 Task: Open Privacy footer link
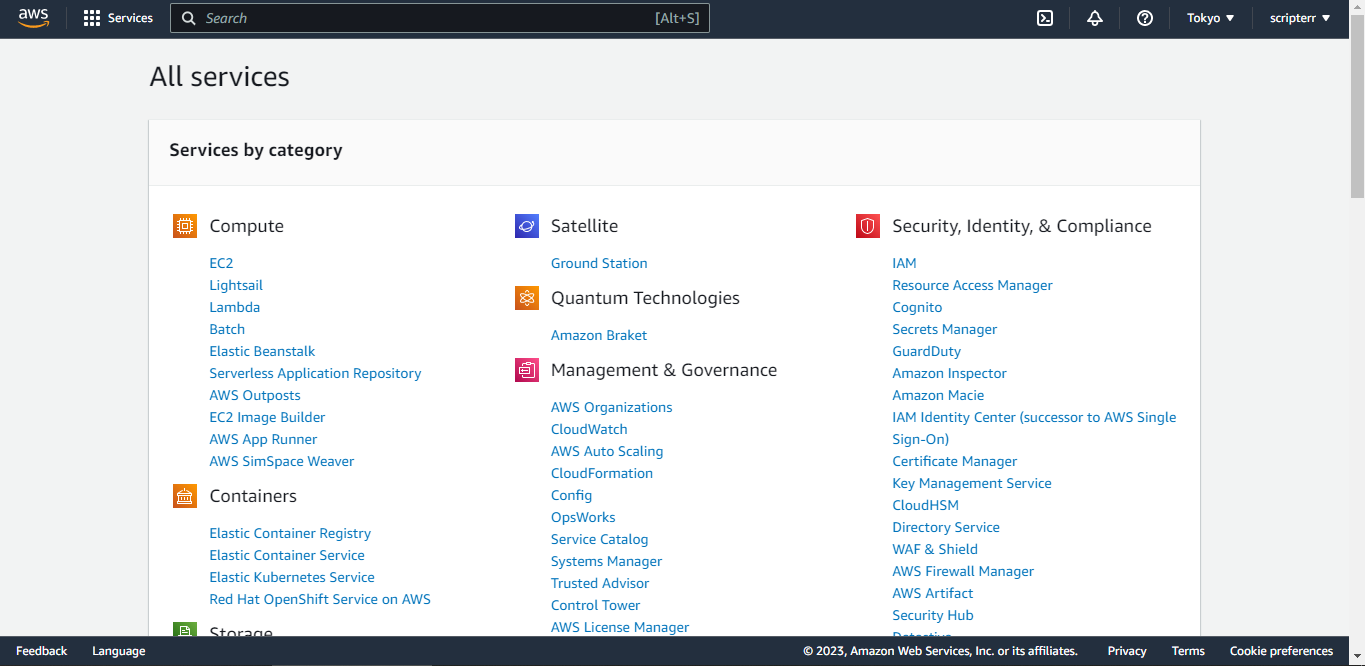1127,651
